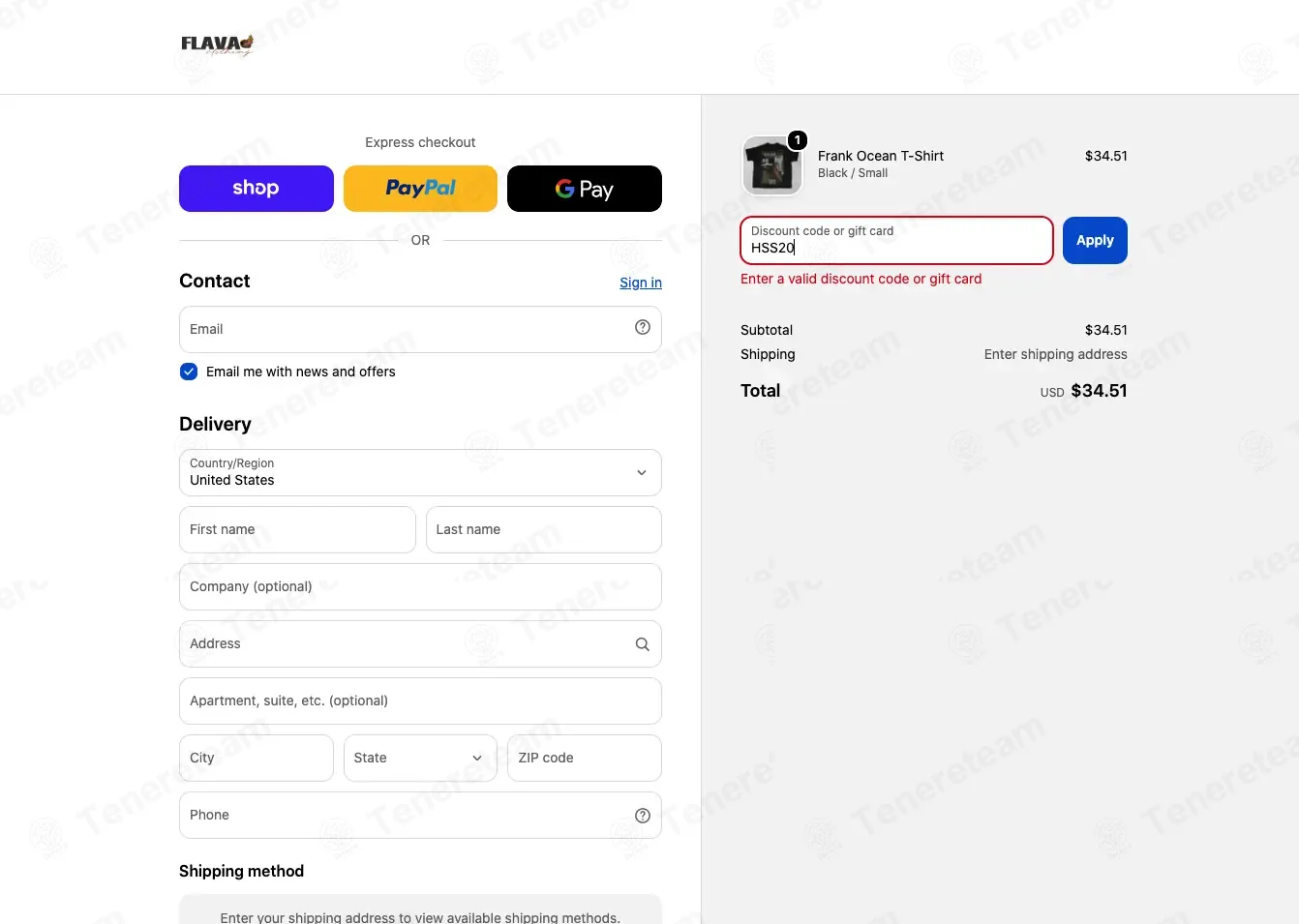Select the First name field
1299x924 pixels.
tap(297, 529)
